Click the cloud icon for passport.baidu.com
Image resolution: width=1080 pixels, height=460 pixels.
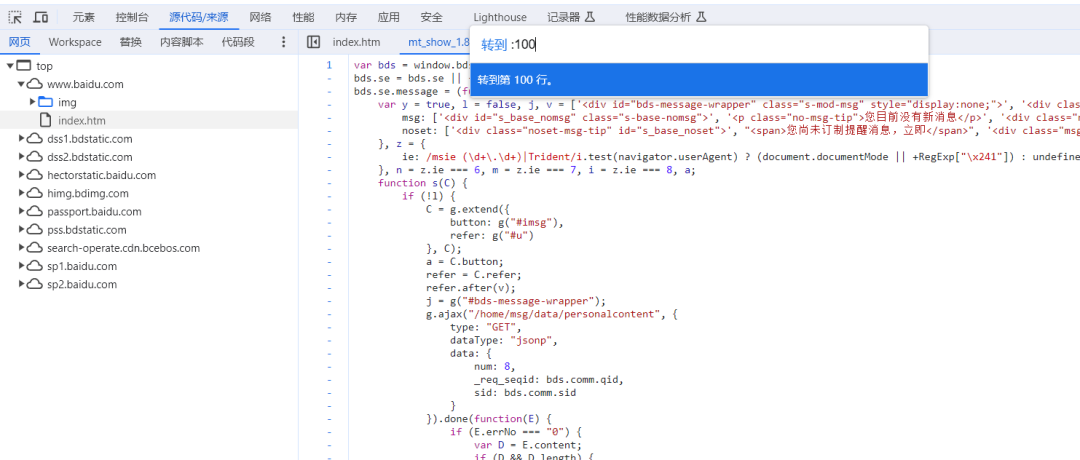click(x=34, y=212)
